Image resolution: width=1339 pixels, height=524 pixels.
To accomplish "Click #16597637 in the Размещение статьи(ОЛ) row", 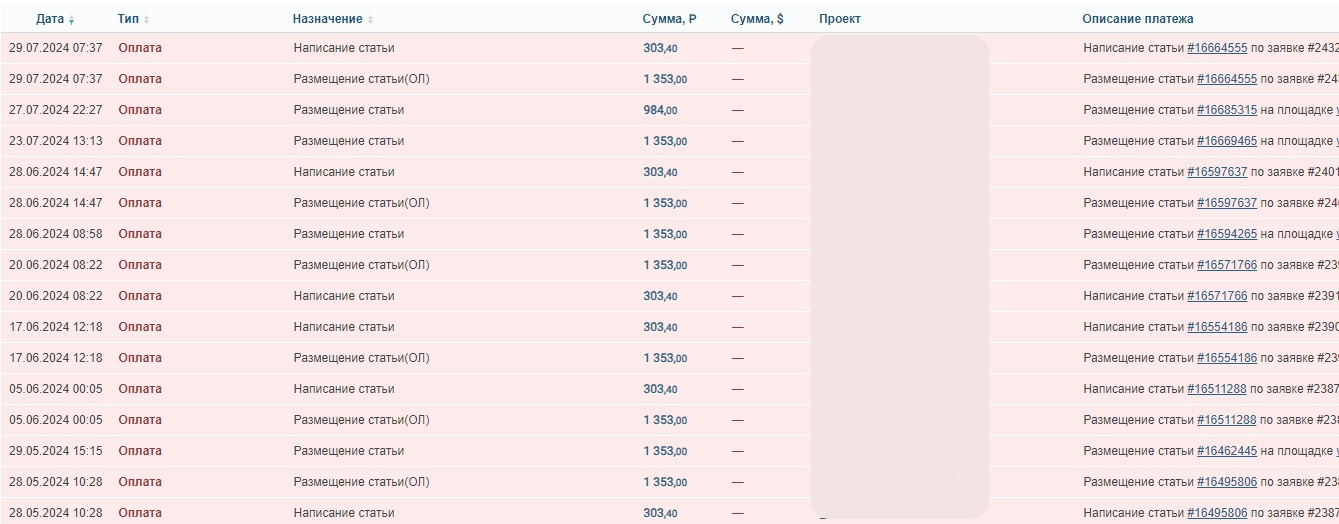I will point(1227,203).
